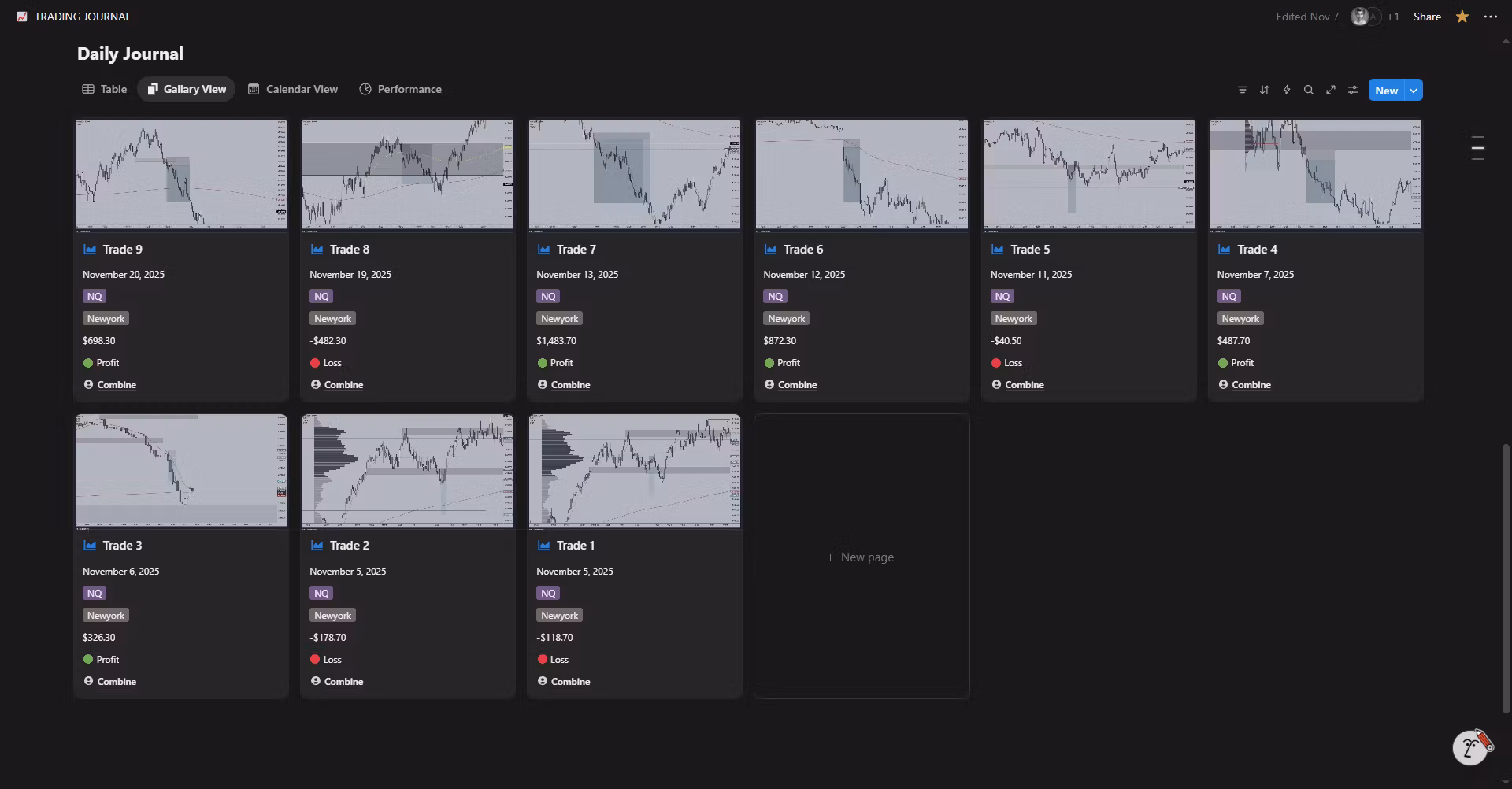Toggle the favorite star for this page
The width and height of the screenshot is (1512, 789).
pos(1462,17)
